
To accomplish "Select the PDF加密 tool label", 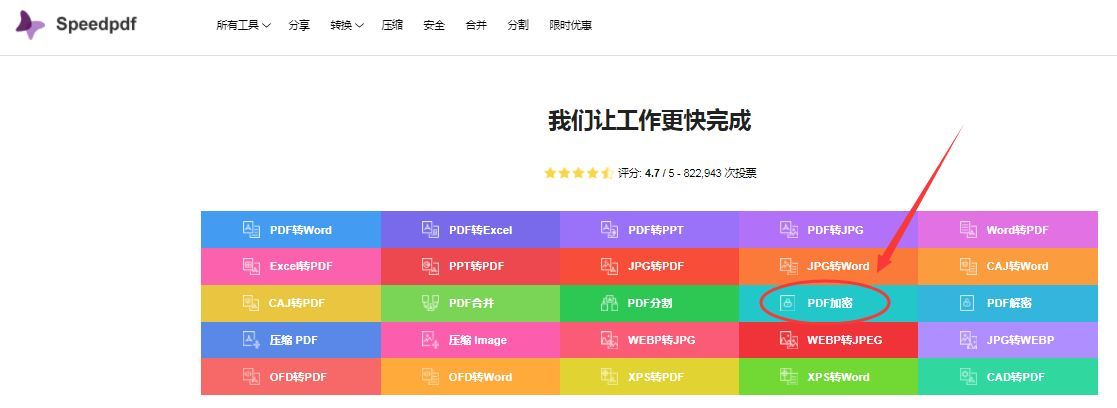I will tap(830, 303).
